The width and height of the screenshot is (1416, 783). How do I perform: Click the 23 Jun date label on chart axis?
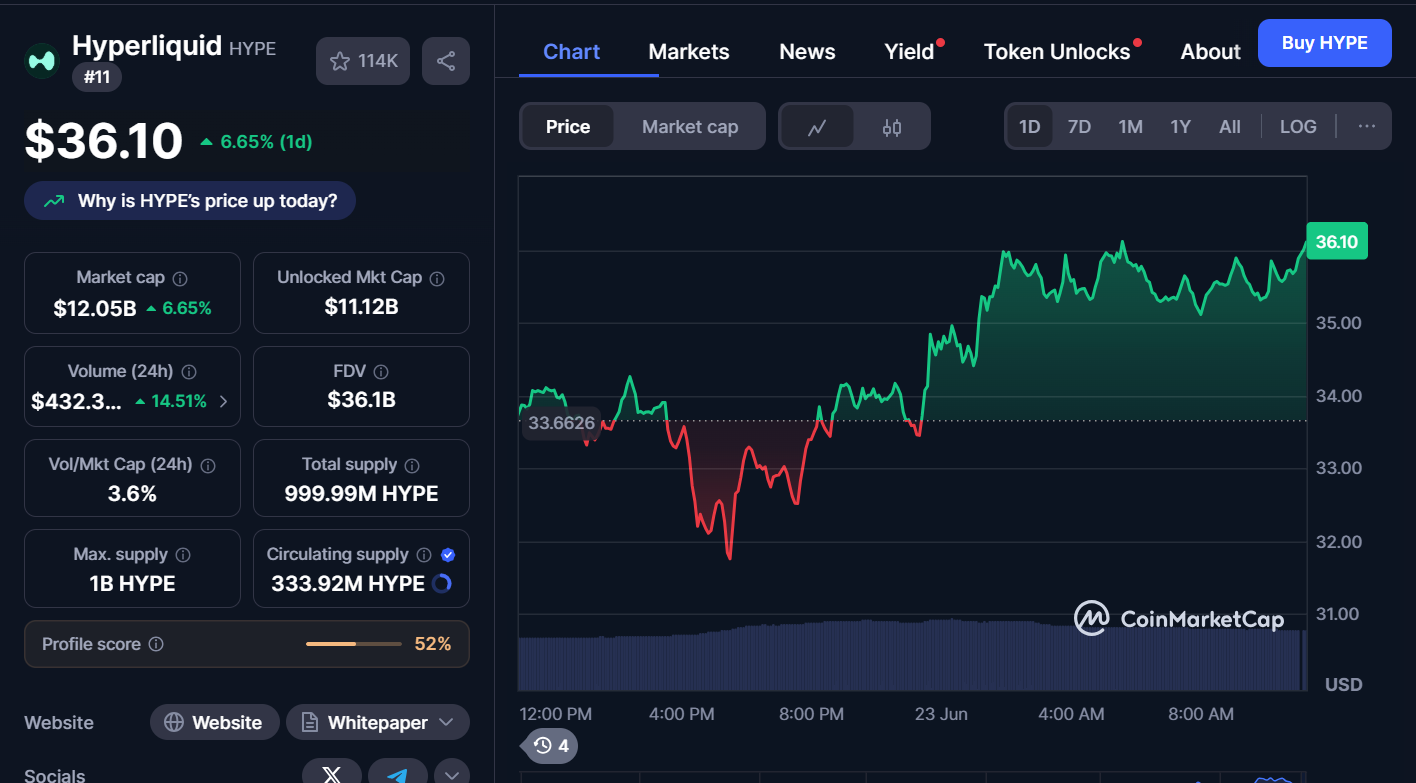[x=941, y=714]
